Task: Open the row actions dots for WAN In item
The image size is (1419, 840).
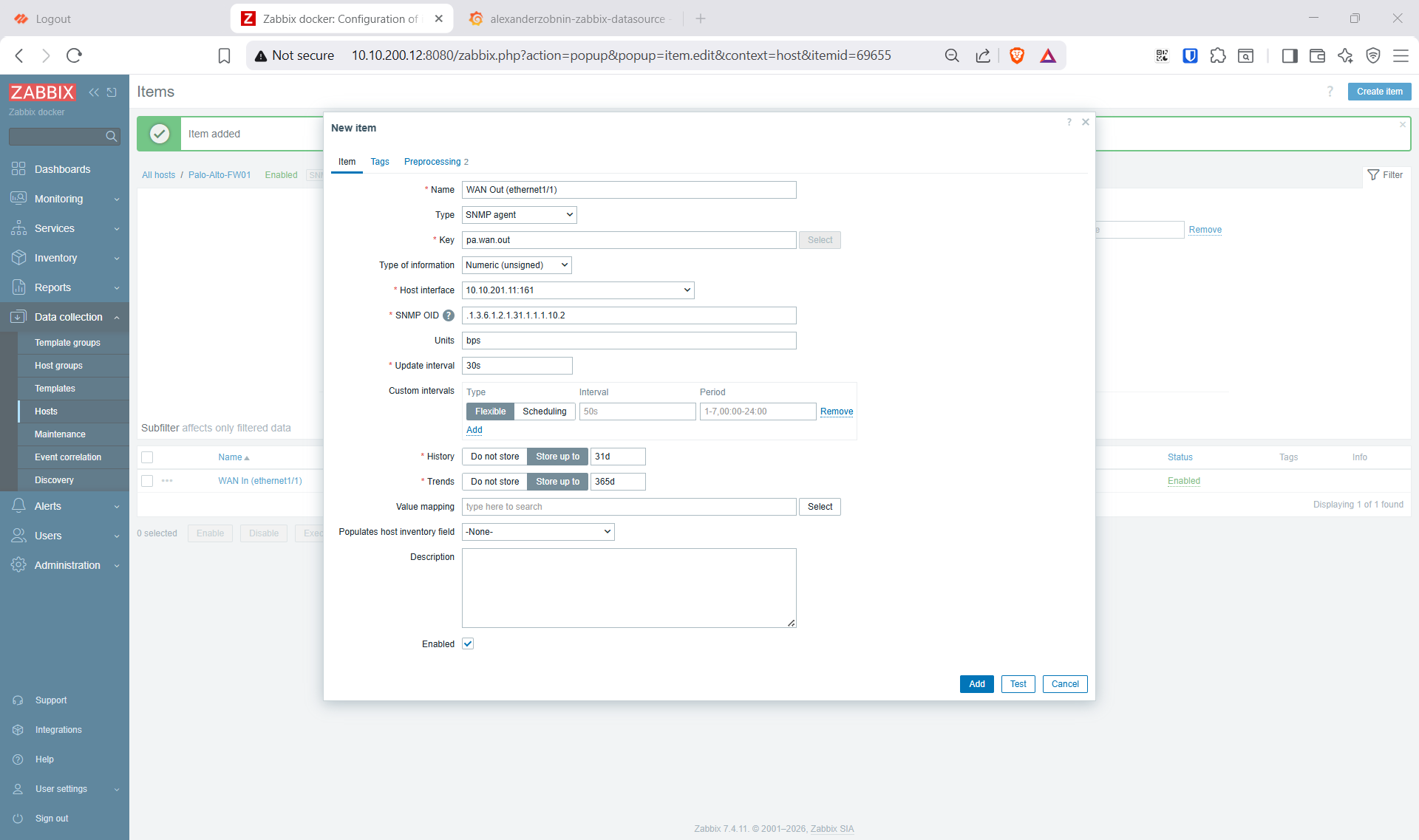Action: pyautogui.click(x=167, y=481)
